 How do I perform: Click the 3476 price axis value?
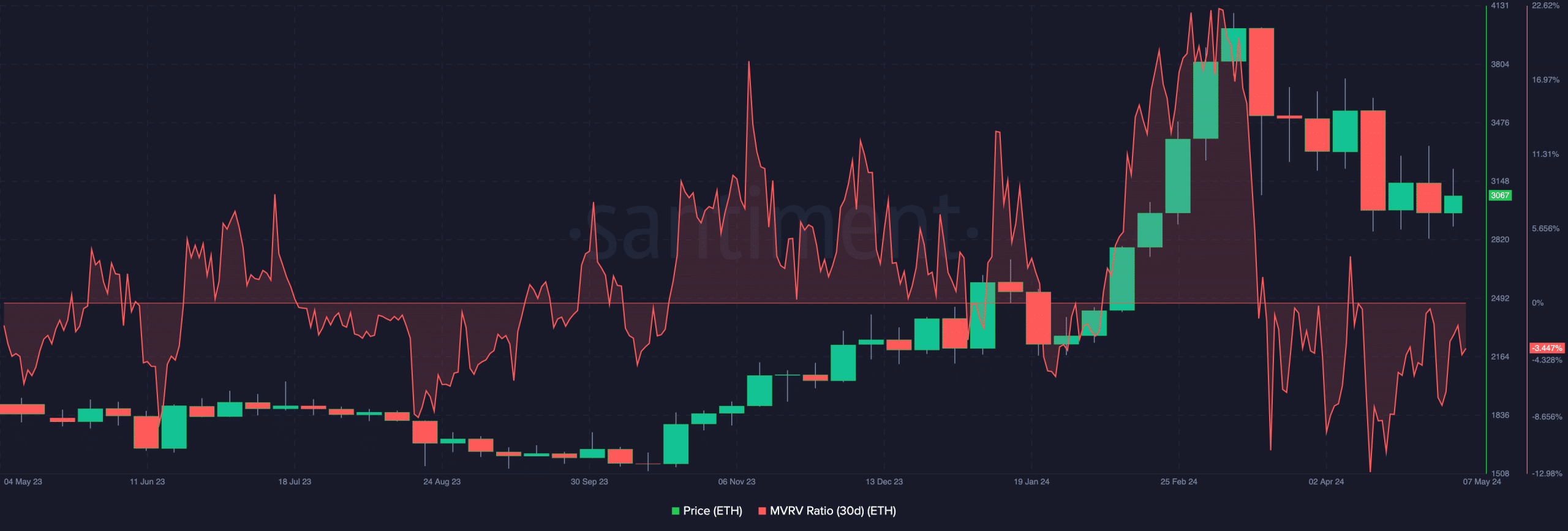click(1500, 122)
